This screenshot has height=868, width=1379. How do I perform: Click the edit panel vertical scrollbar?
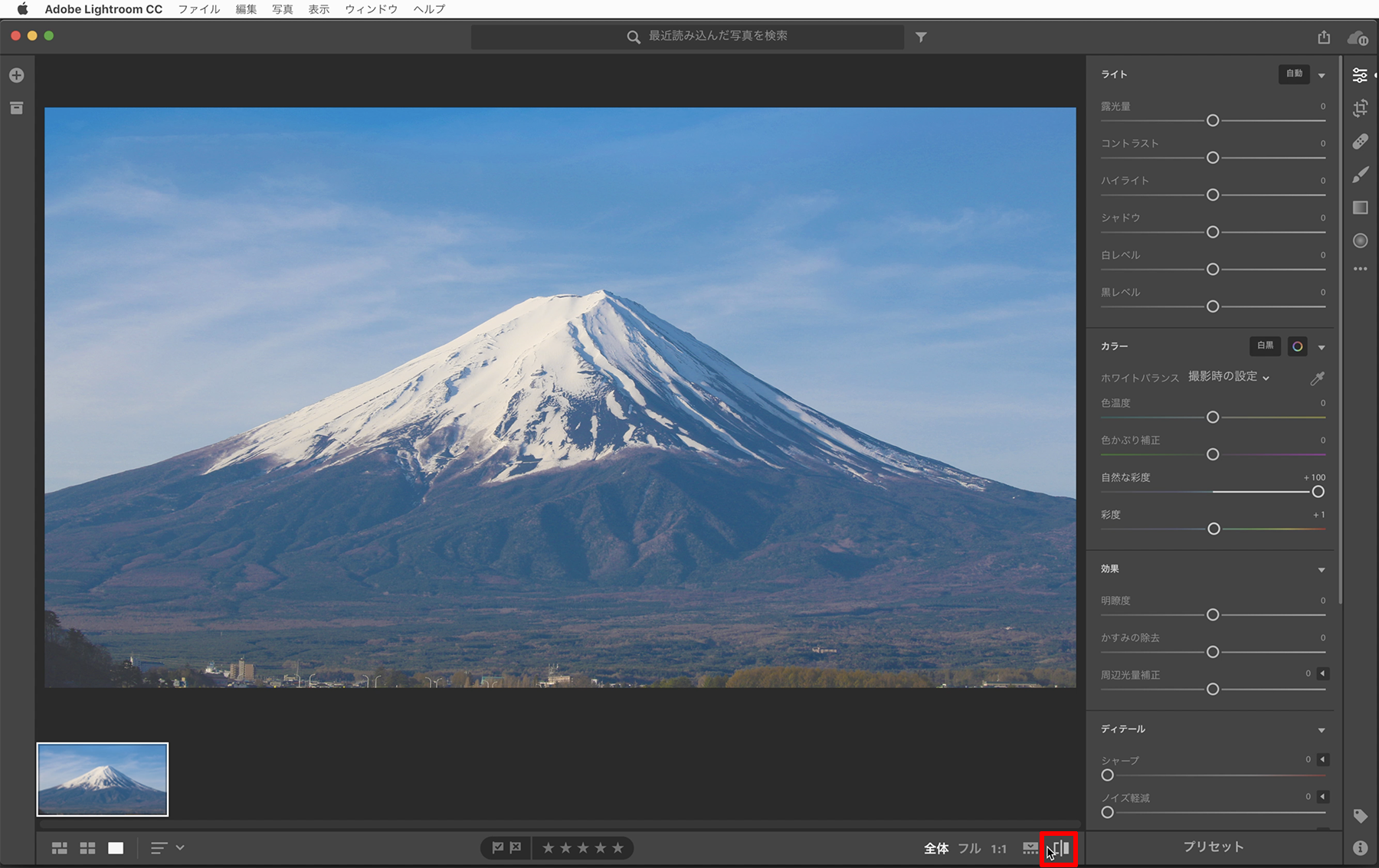1340,329
